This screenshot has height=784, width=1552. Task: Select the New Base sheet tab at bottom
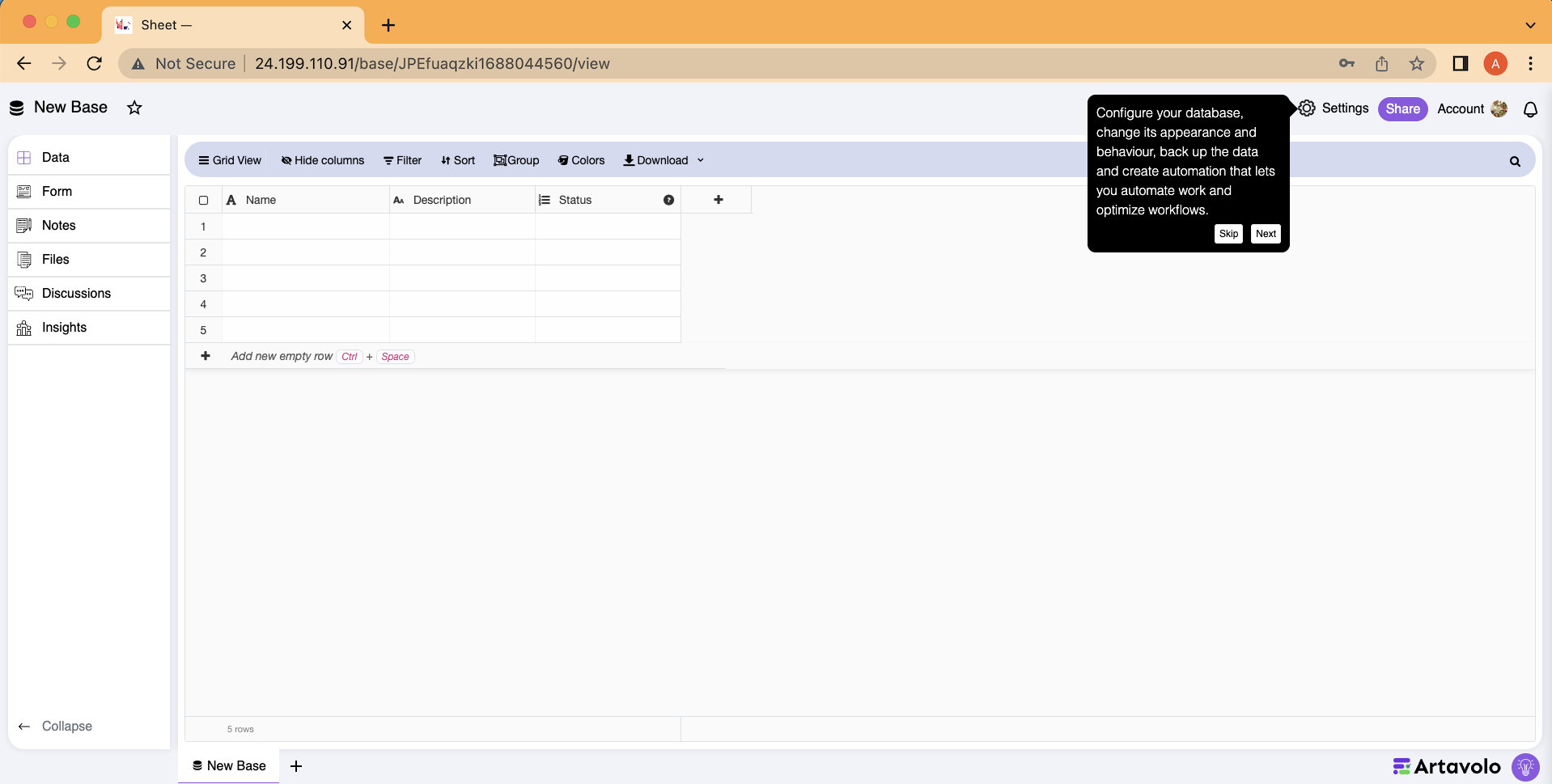click(229, 766)
